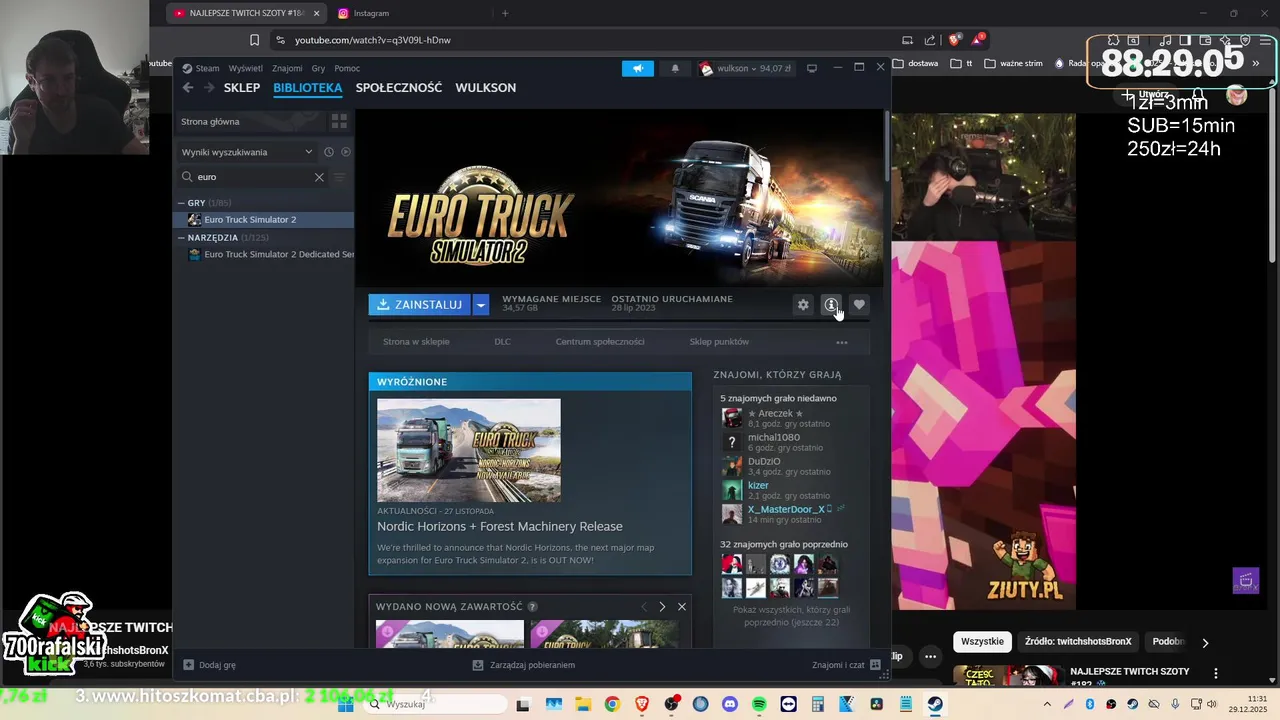Image resolution: width=1280 pixels, height=720 pixels.
Task: Click the blue announcements megaphone icon
Action: pyautogui.click(x=638, y=68)
